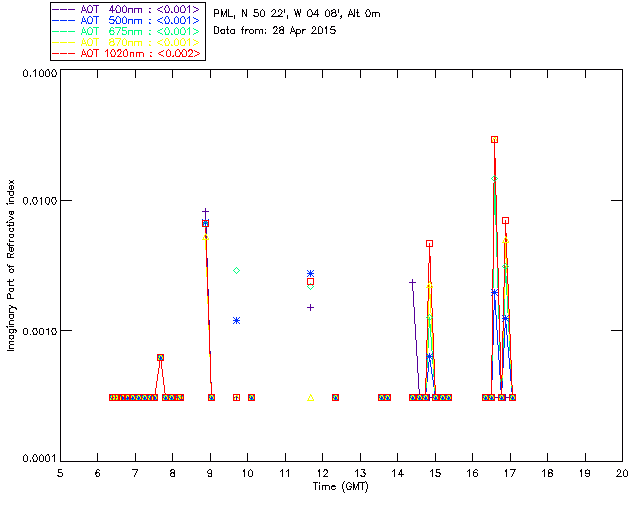Select the 'Data from: 28 Apr 2015' text
Image resolution: width=640 pixels, height=512 pixels.
tap(275, 31)
